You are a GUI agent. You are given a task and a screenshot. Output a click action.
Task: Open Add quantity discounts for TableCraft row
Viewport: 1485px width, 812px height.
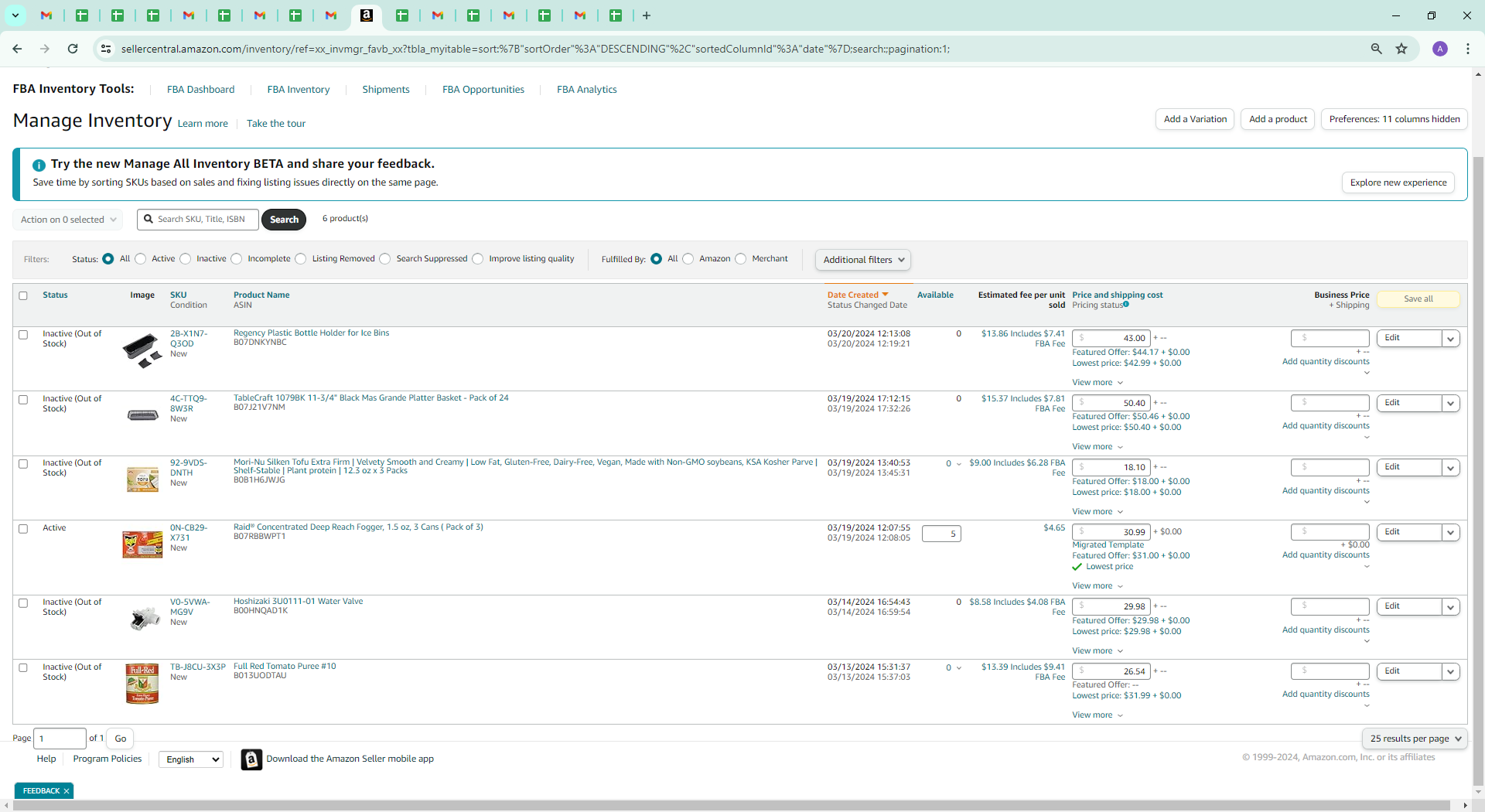[x=1326, y=426]
